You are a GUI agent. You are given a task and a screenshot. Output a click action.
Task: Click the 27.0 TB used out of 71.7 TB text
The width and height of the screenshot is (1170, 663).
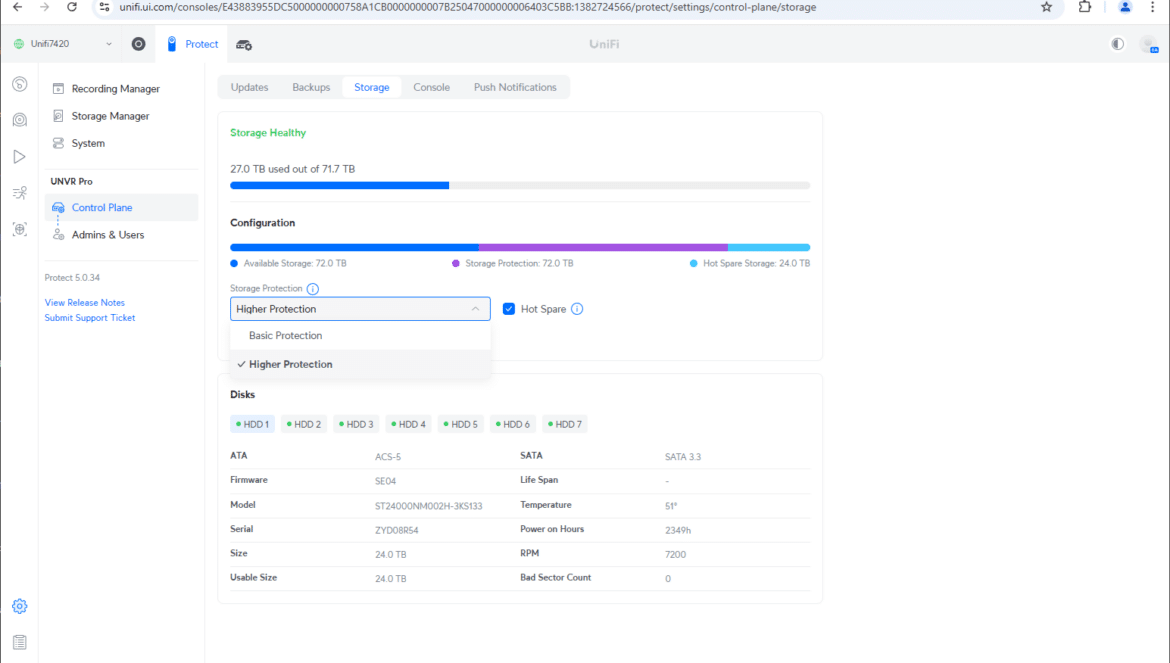(x=292, y=169)
